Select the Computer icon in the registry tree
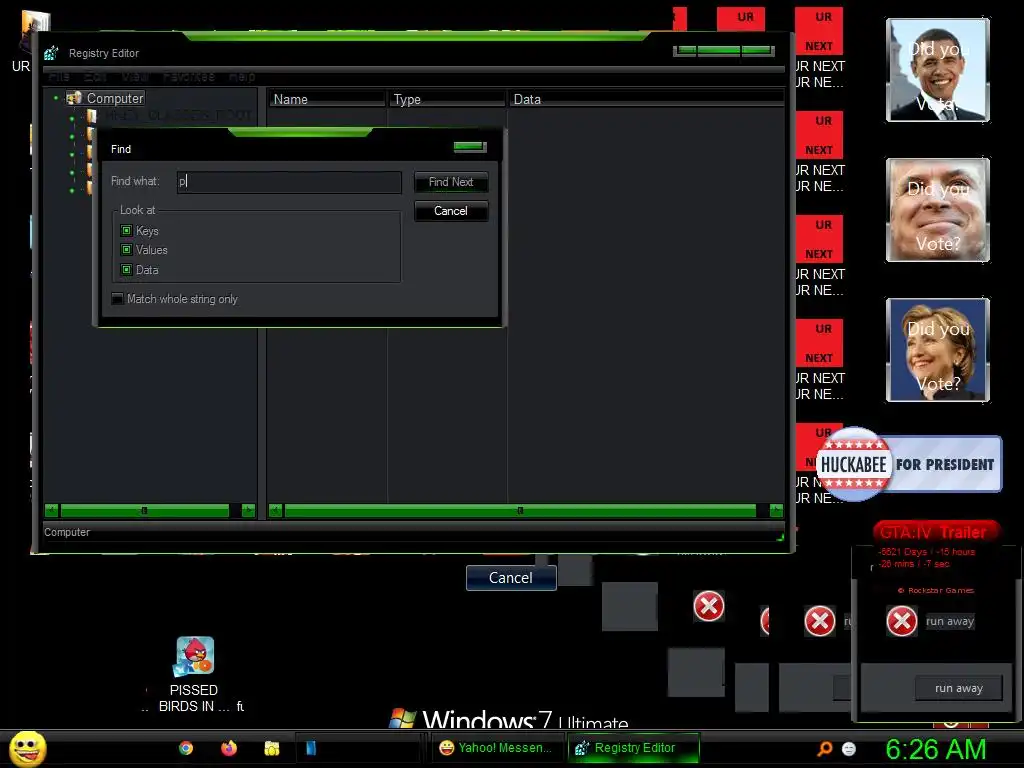This screenshot has width=1024, height=768. (74, 98)
